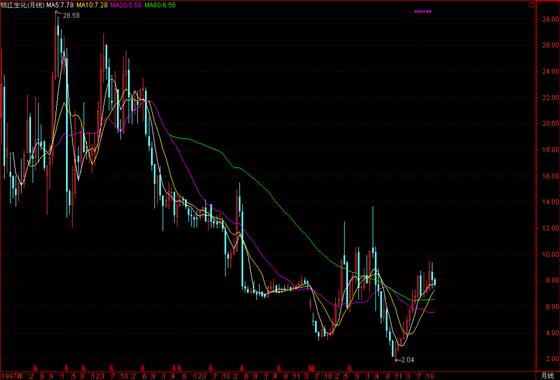Click the MA5 indicator label
560x380 pixels.
tap(61, 5)
